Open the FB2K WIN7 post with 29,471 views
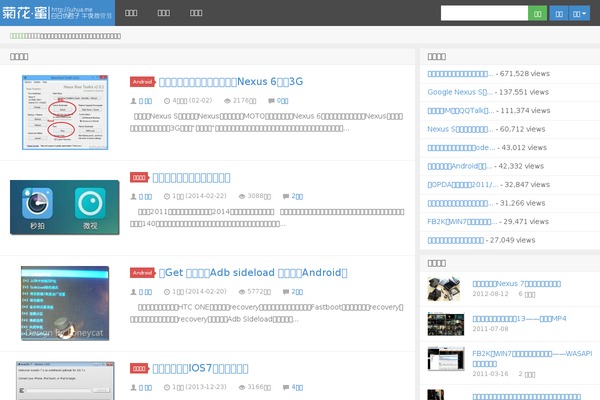The image size is (600, 400). (x=462, y=222)
